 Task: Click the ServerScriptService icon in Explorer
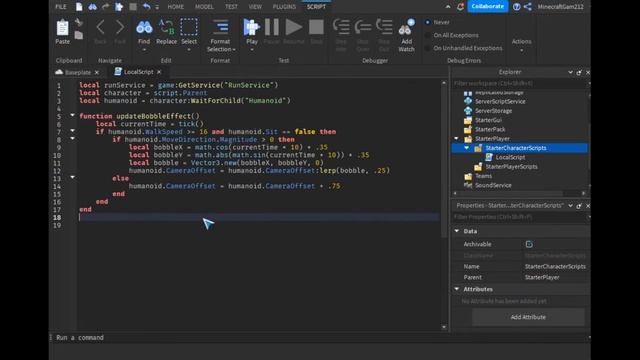click(468, 101)
